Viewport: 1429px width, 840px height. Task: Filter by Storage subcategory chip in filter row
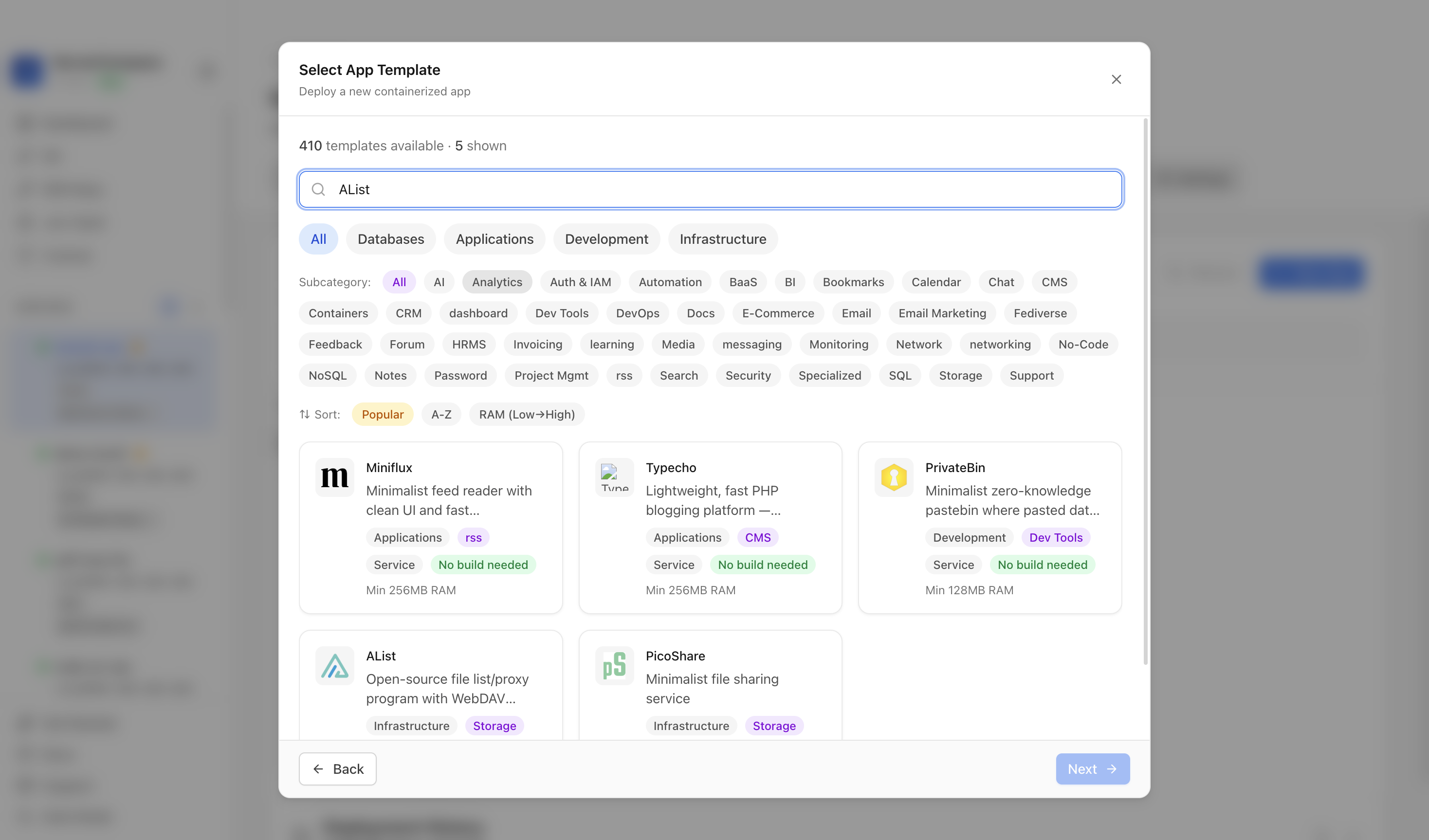960,376
